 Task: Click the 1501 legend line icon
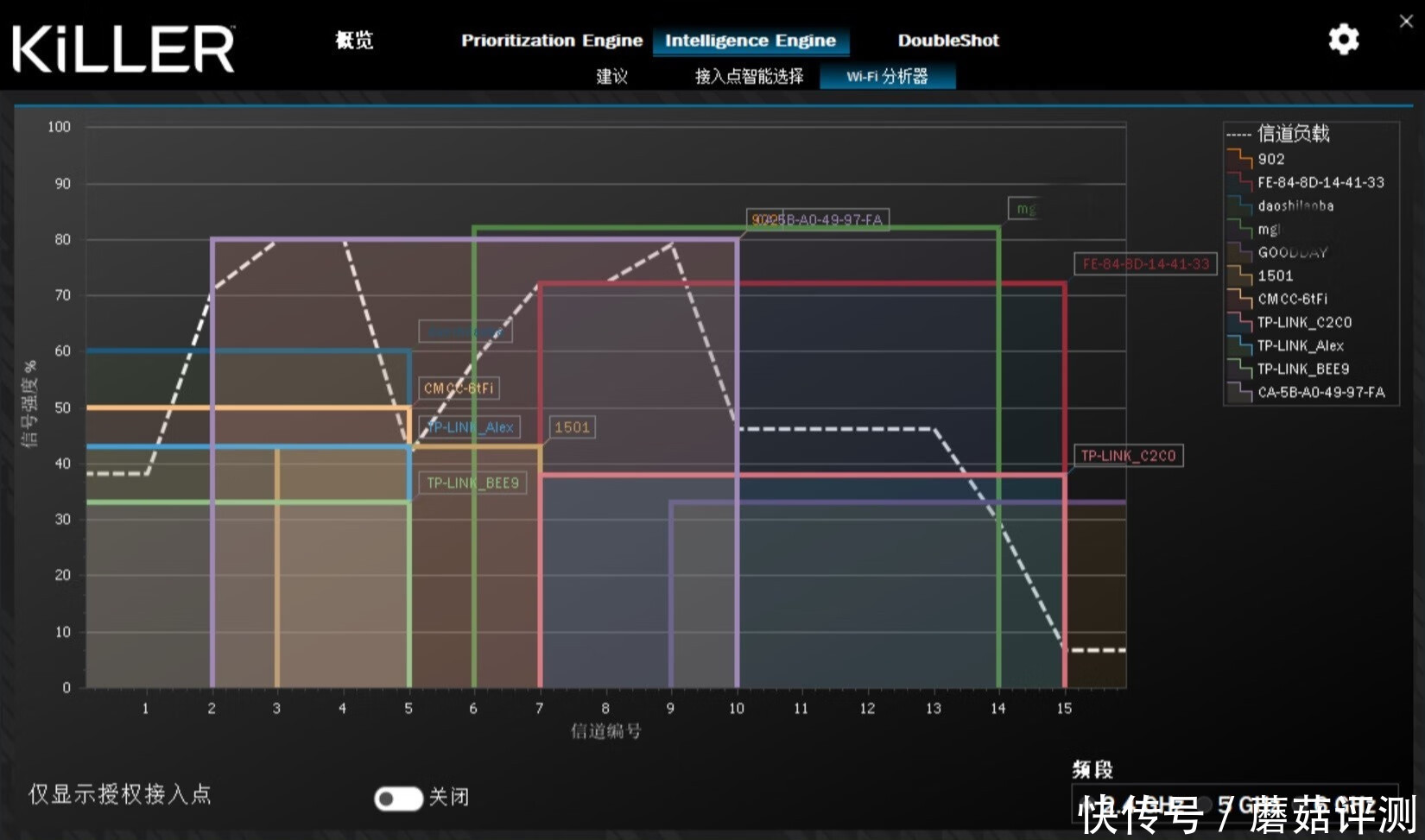coord(1239,275)
